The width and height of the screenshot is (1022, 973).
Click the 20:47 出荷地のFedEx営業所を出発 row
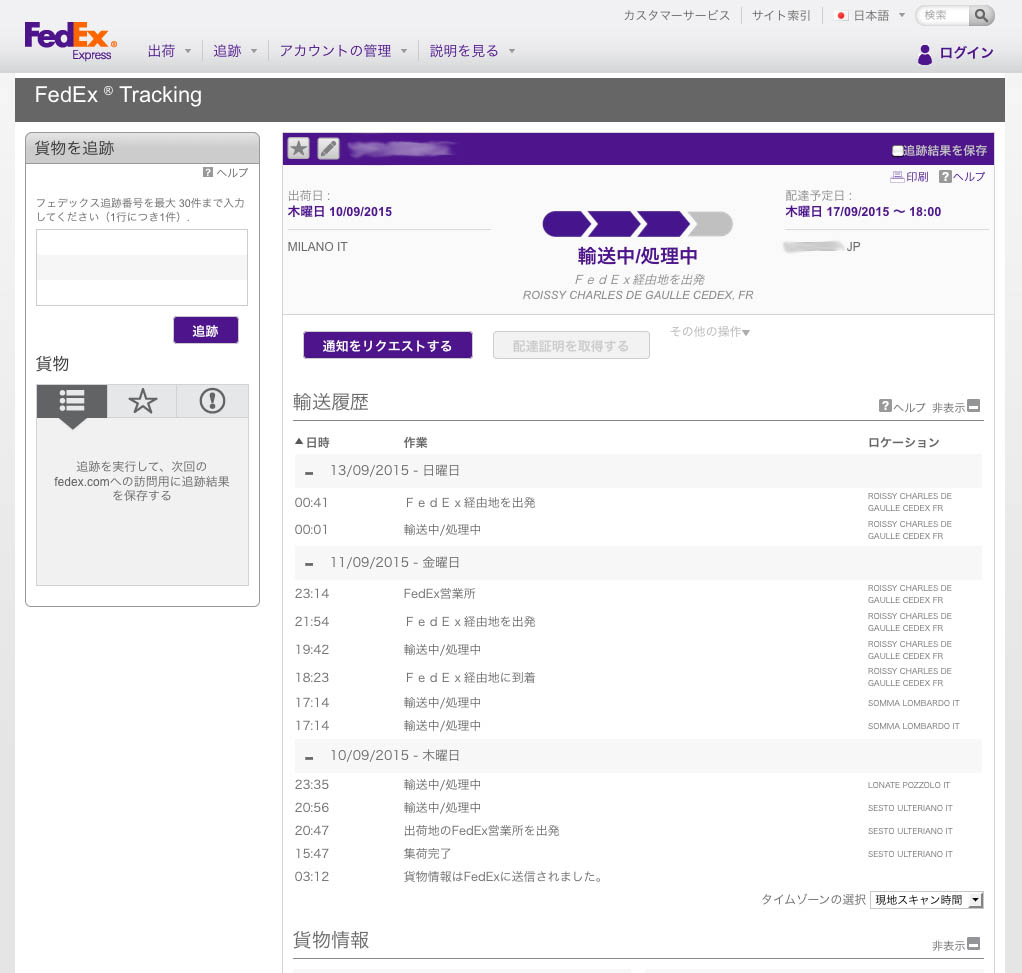637,831
